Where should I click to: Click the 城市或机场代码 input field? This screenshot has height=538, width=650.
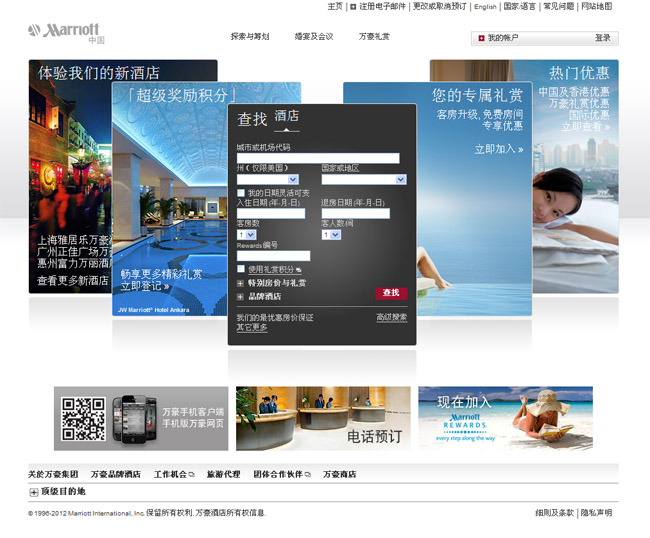click(317, 158)
